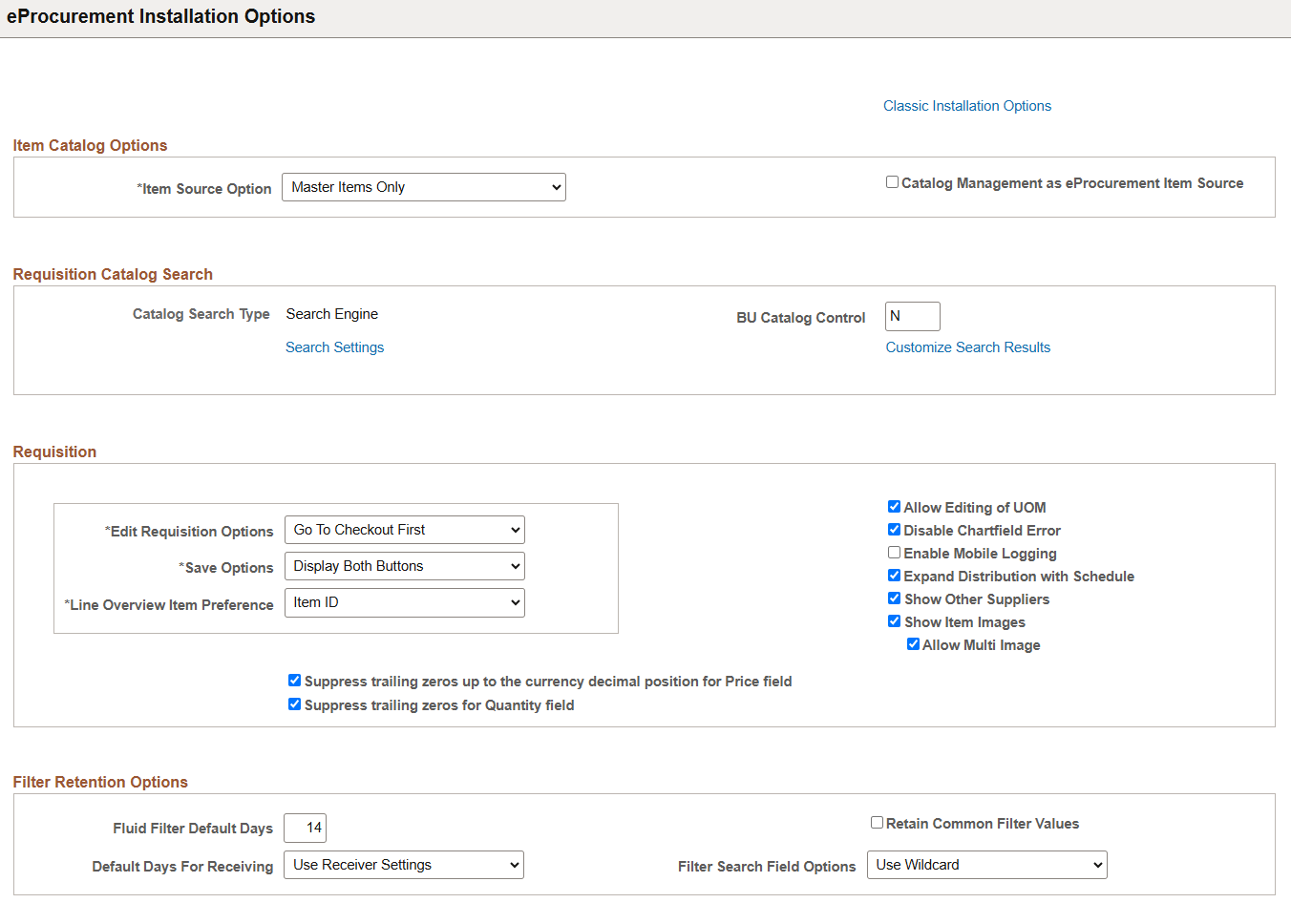Open Classic Installation Options link

tap(966, 106)
